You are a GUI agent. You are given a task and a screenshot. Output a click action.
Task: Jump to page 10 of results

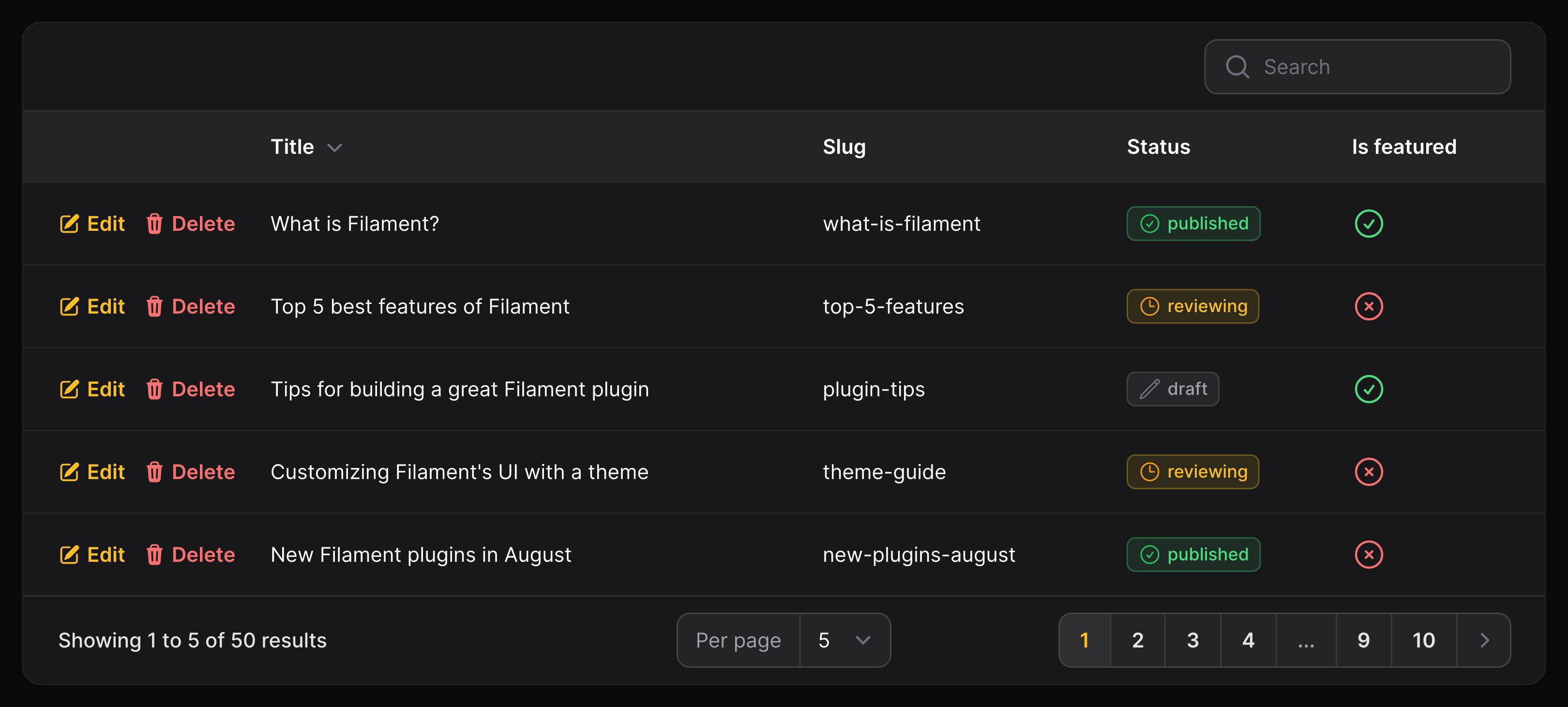click(x=1424, y=640)
